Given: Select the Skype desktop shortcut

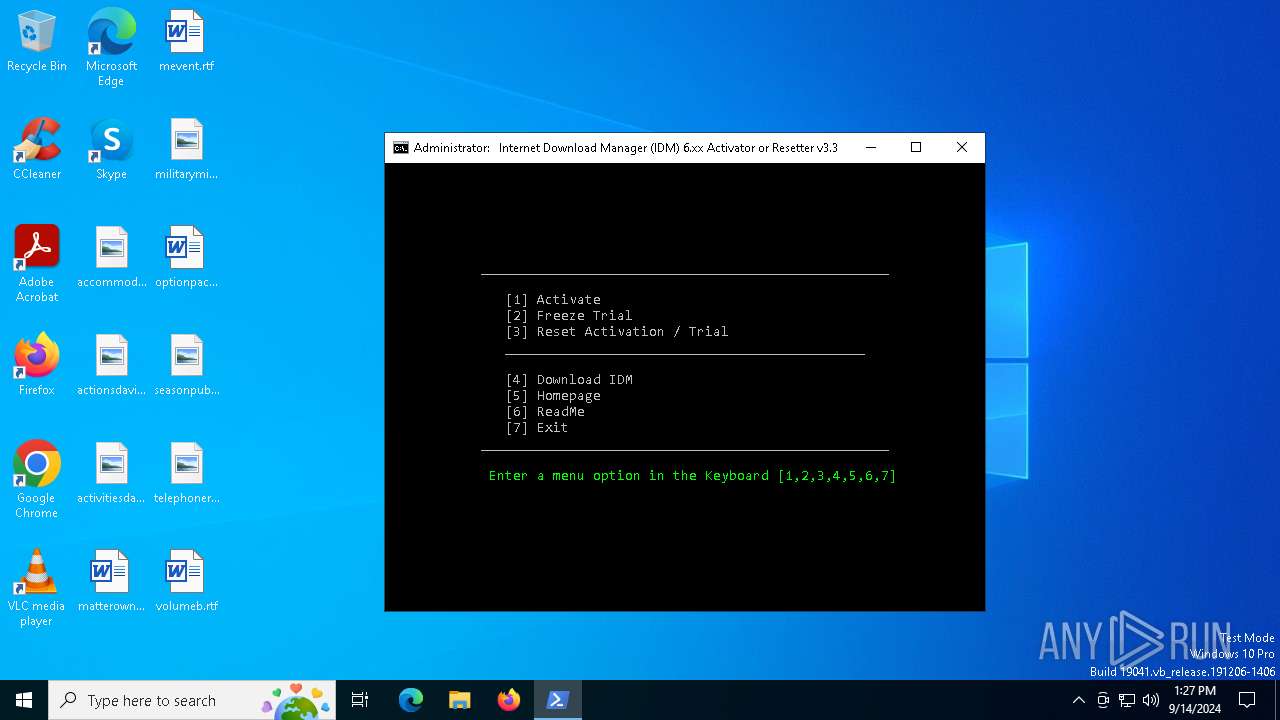Looking at the screenshot, I should click(111, 150).
